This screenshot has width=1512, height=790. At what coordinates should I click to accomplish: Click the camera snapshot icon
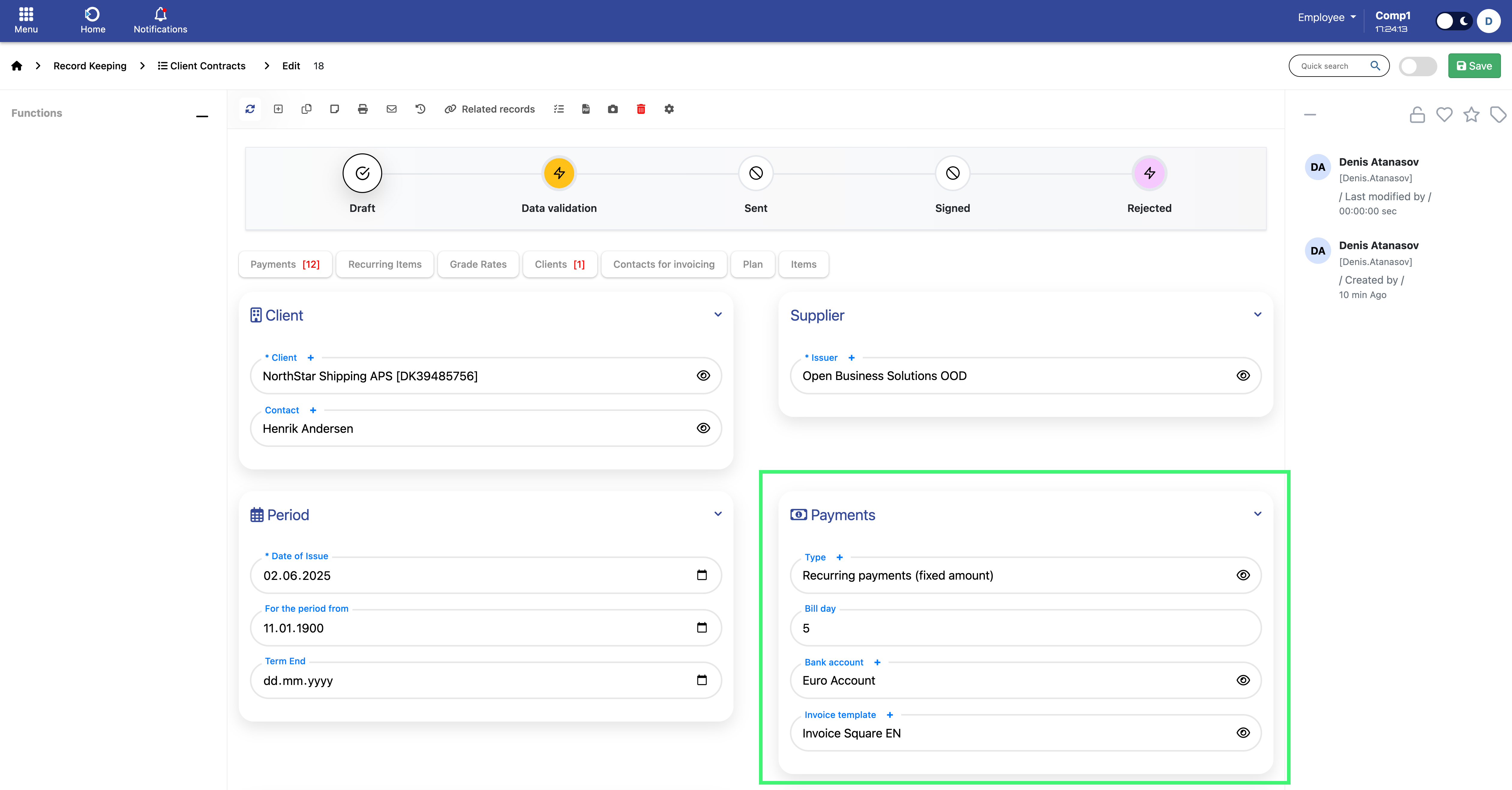[613, 109]
